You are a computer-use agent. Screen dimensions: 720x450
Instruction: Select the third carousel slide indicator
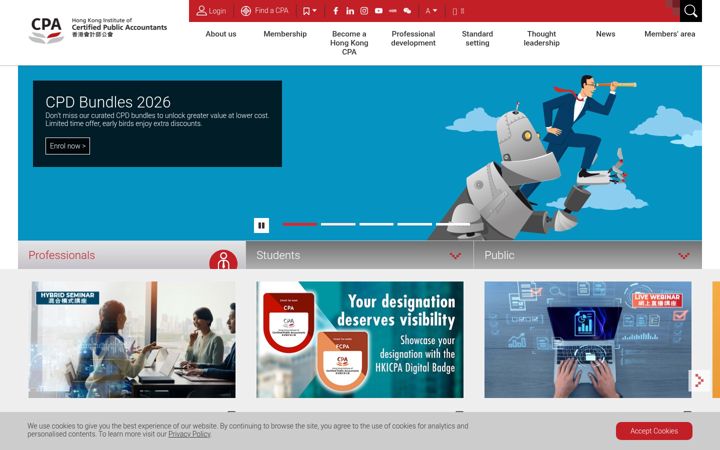tap(377, 225)
